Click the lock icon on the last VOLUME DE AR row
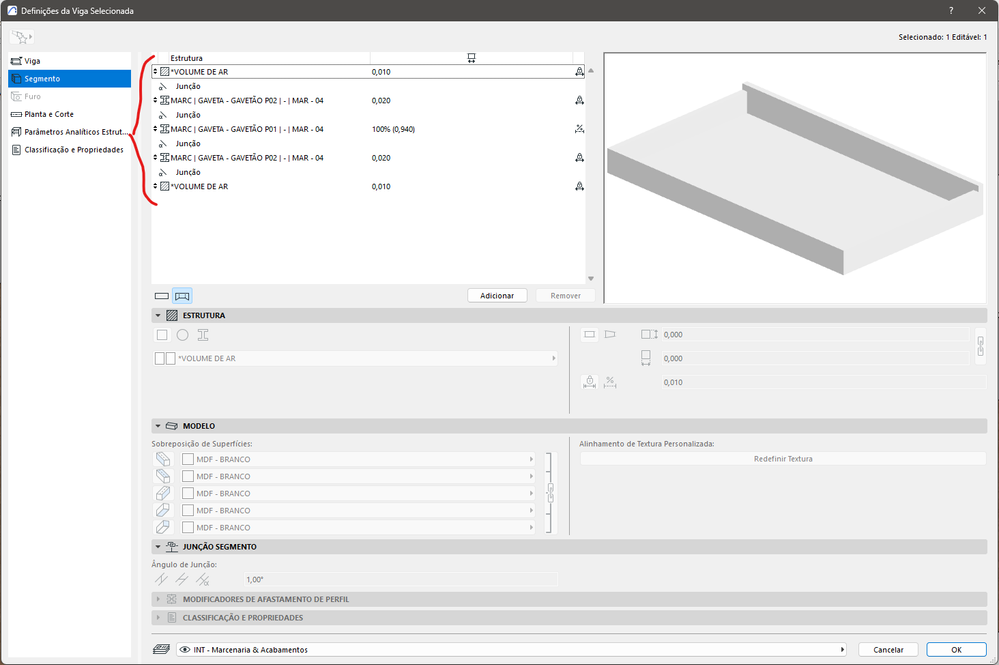The height and width of the screenshot is (665, 999). tap(579, 187)
